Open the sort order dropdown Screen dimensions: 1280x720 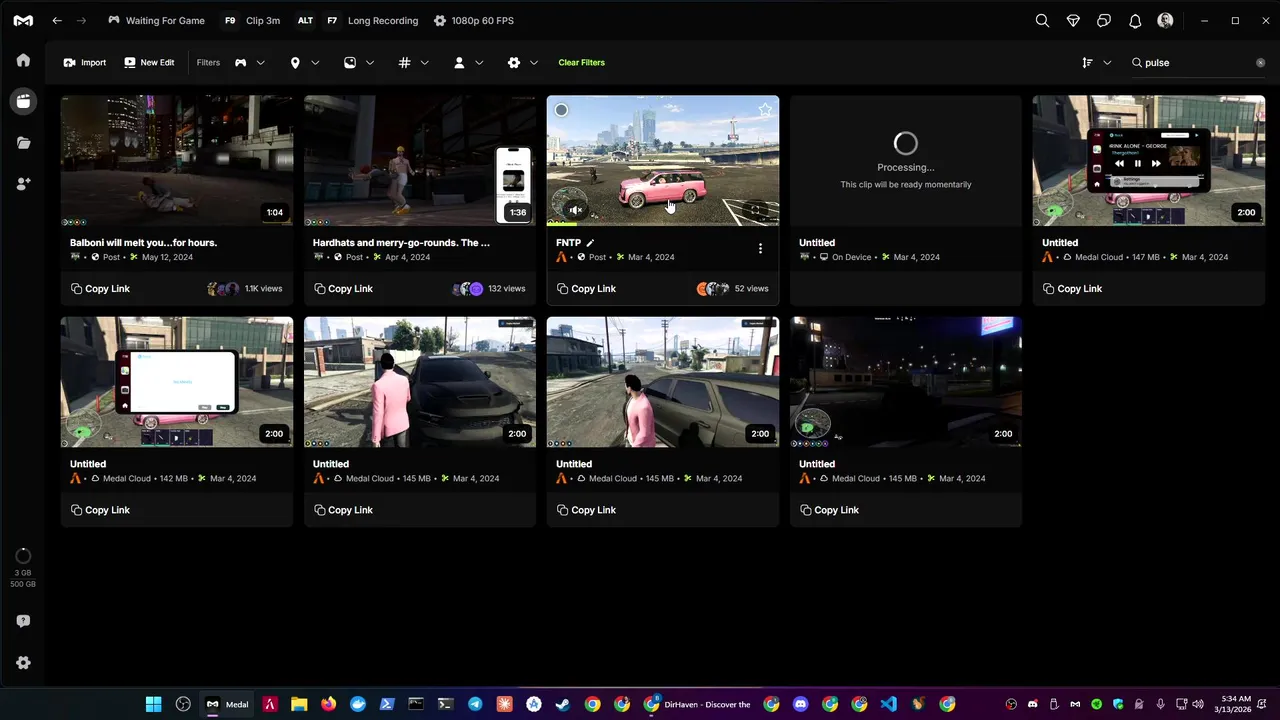tap(1096, 62)
